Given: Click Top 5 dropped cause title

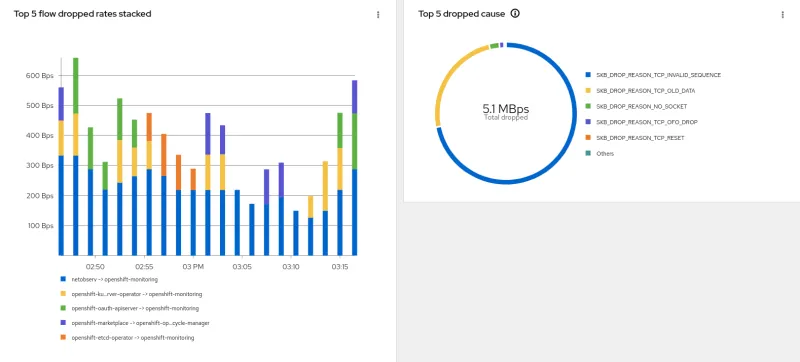Looking at the screenshot, I should click(462, 14).
